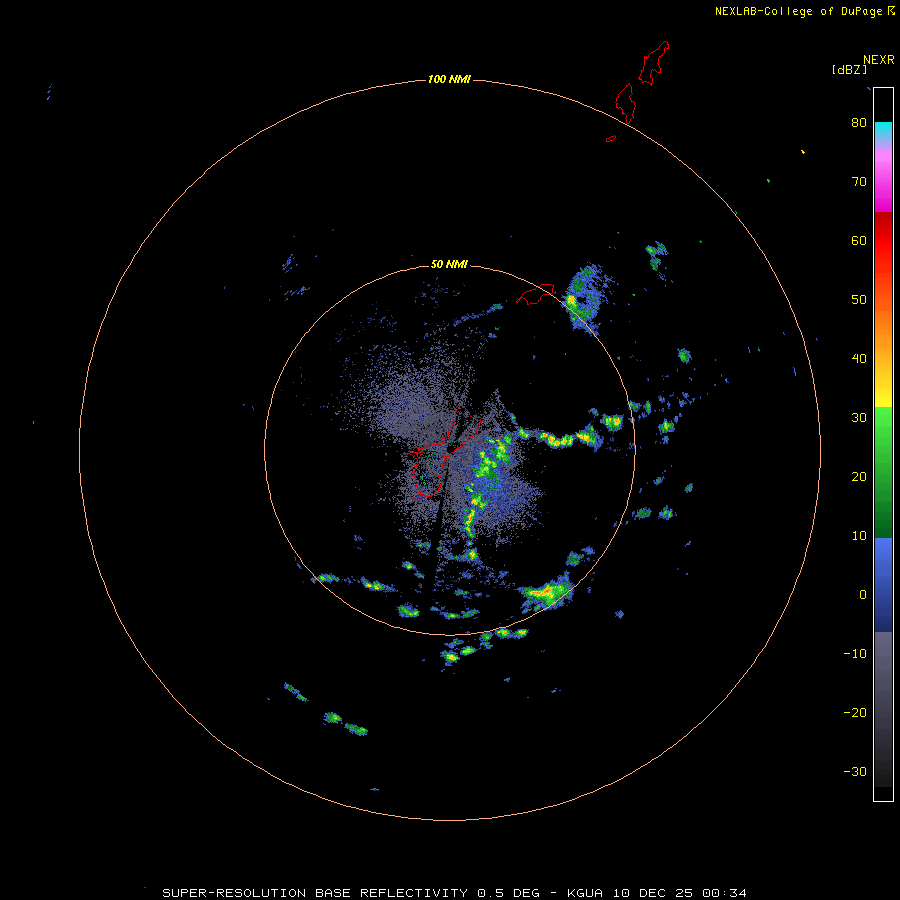Click the [dBZ] unit label above the scale
Screen dimensions: 900x900
pos(849,70)
